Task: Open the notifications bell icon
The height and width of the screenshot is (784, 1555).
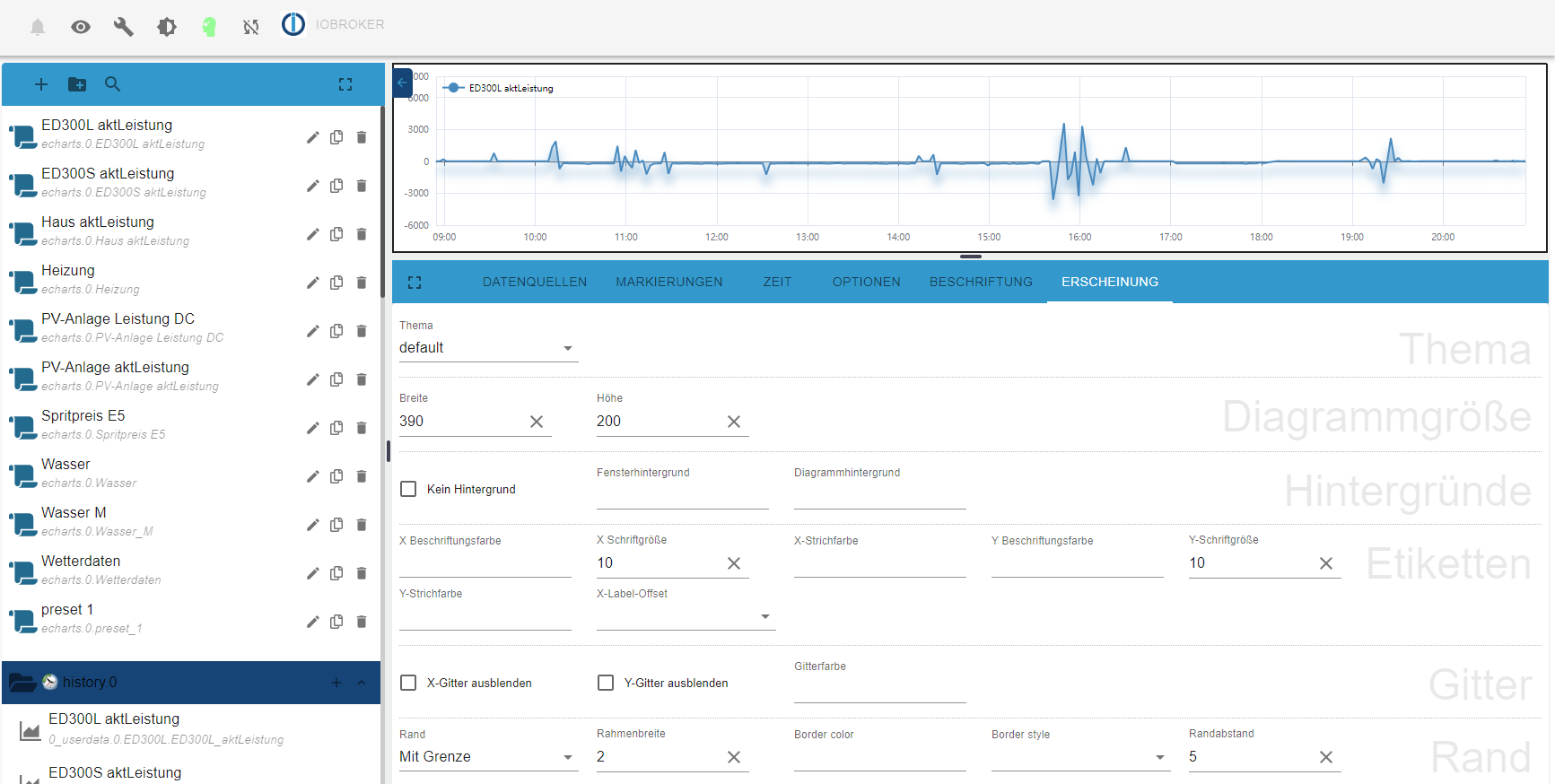Action: point(38,27)
